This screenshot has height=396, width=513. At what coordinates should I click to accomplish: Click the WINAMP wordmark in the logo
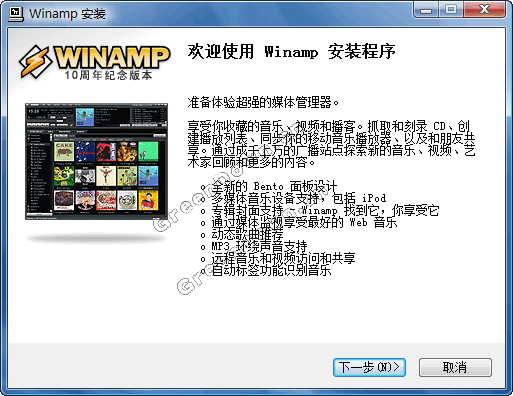coord(112,58)
